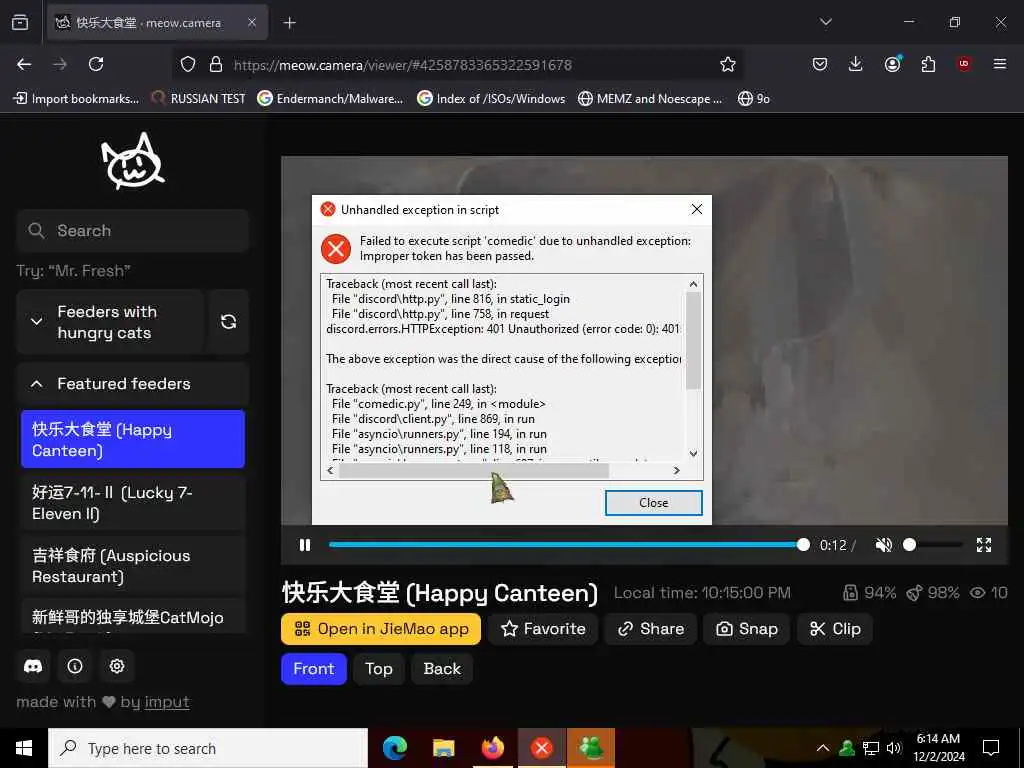Pause the video playback
Screen dimensions: 1024x768
[305, 545]
